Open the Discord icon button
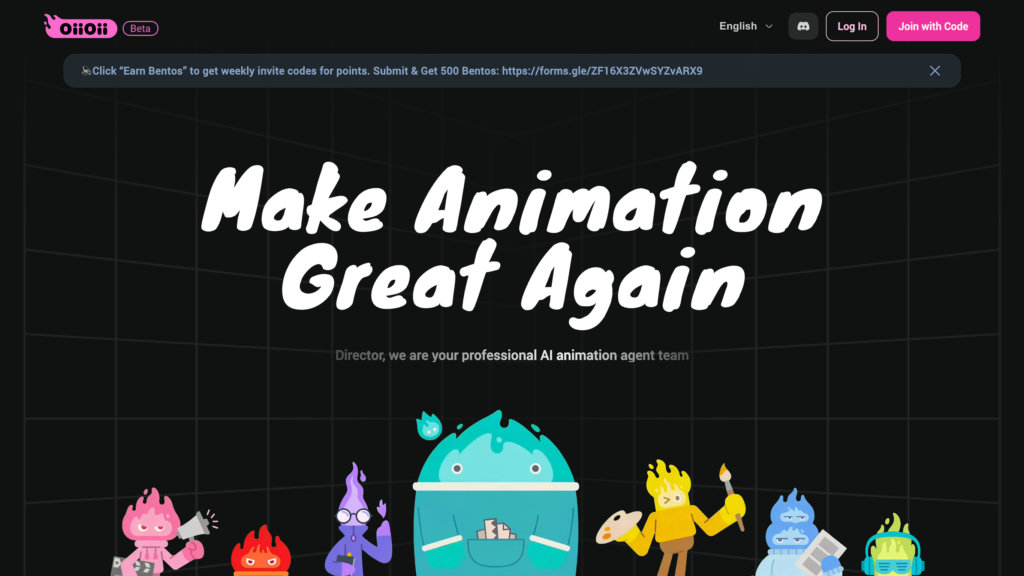1024x576 pixels. point(803,26)
